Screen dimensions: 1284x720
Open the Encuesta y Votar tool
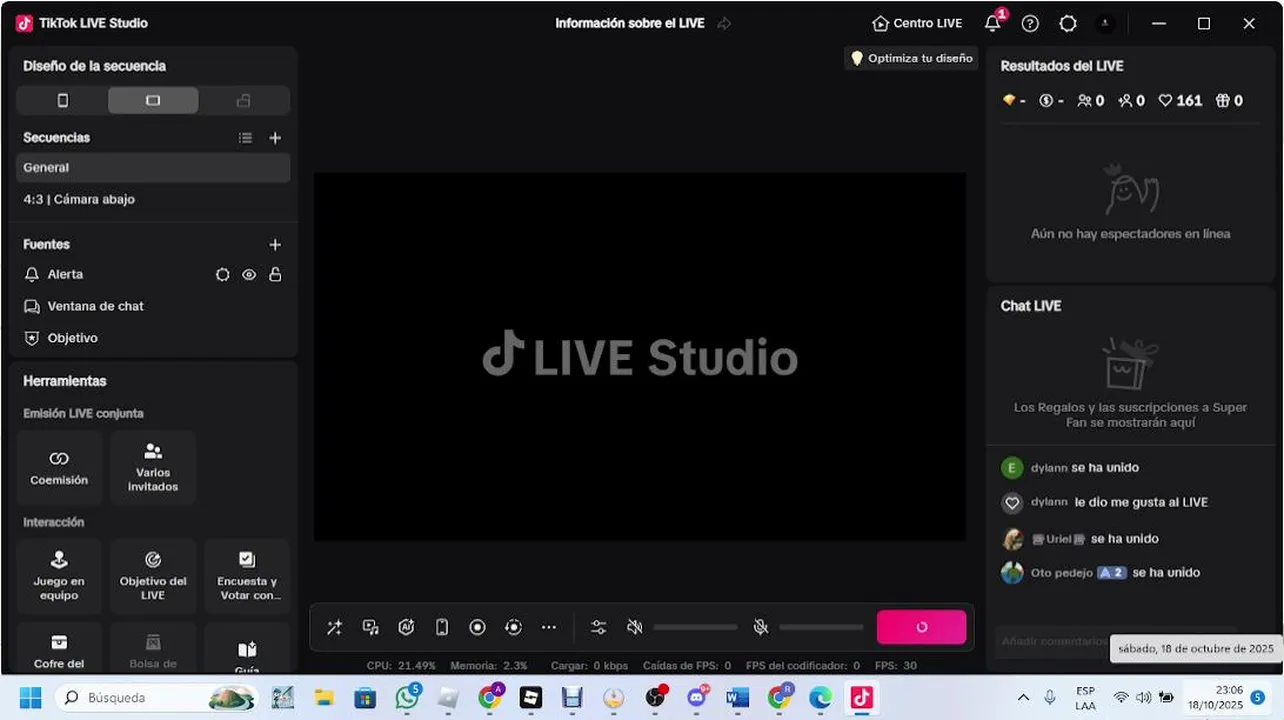[247, 576]
